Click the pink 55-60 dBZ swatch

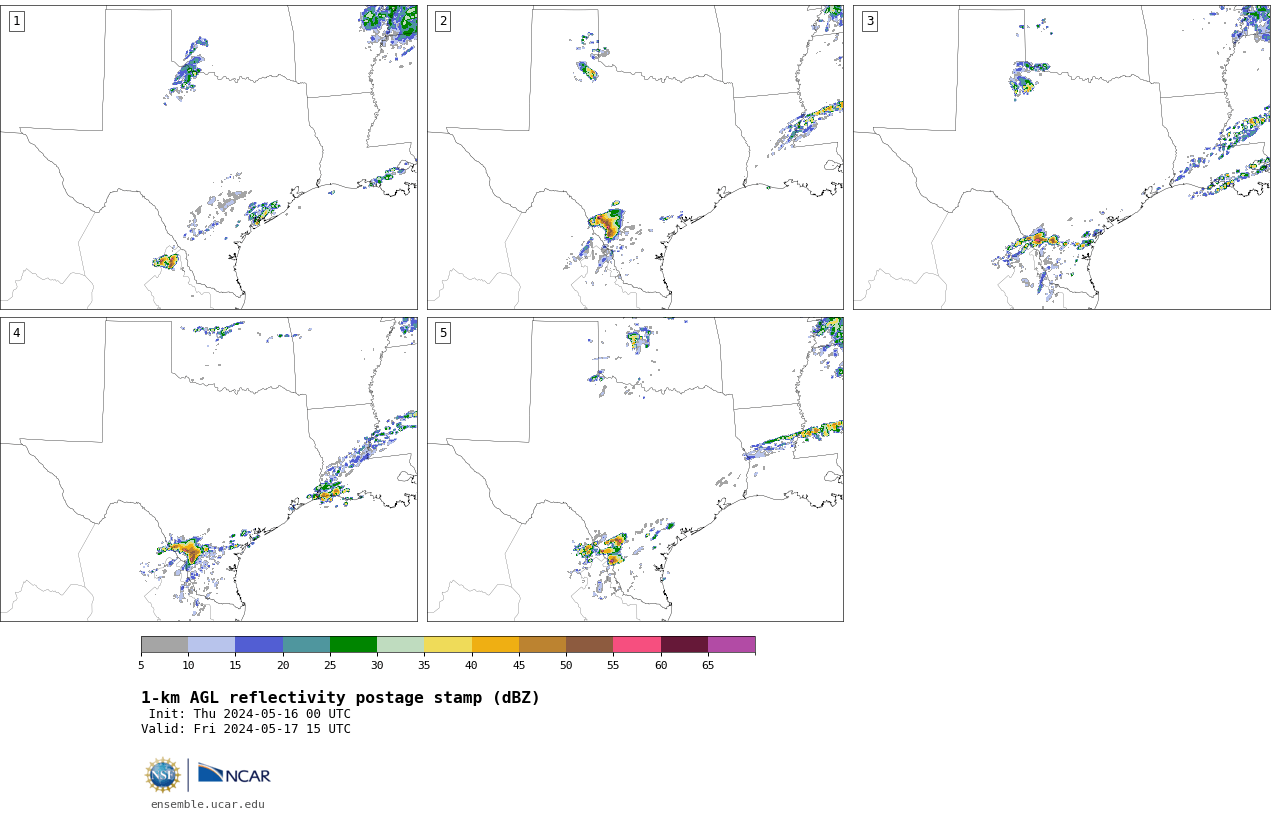point(637,644)
